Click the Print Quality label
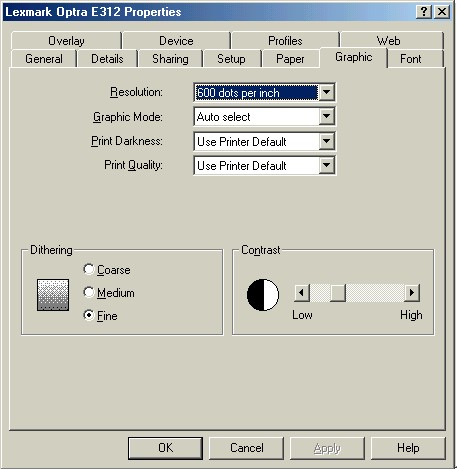The width and height of the screenshot is (457, 469). 134,165
